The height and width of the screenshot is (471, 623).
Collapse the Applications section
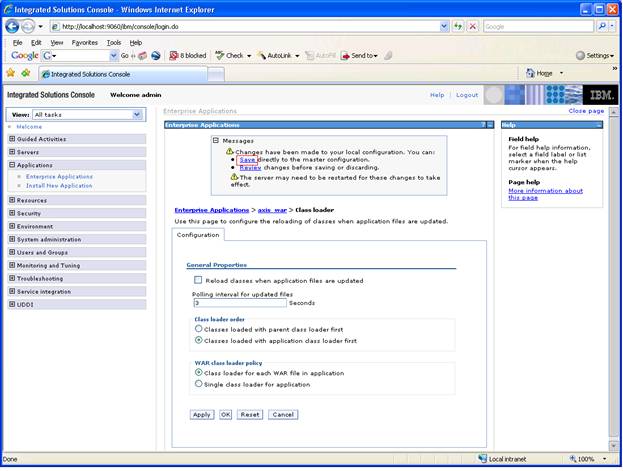(12, 165)
